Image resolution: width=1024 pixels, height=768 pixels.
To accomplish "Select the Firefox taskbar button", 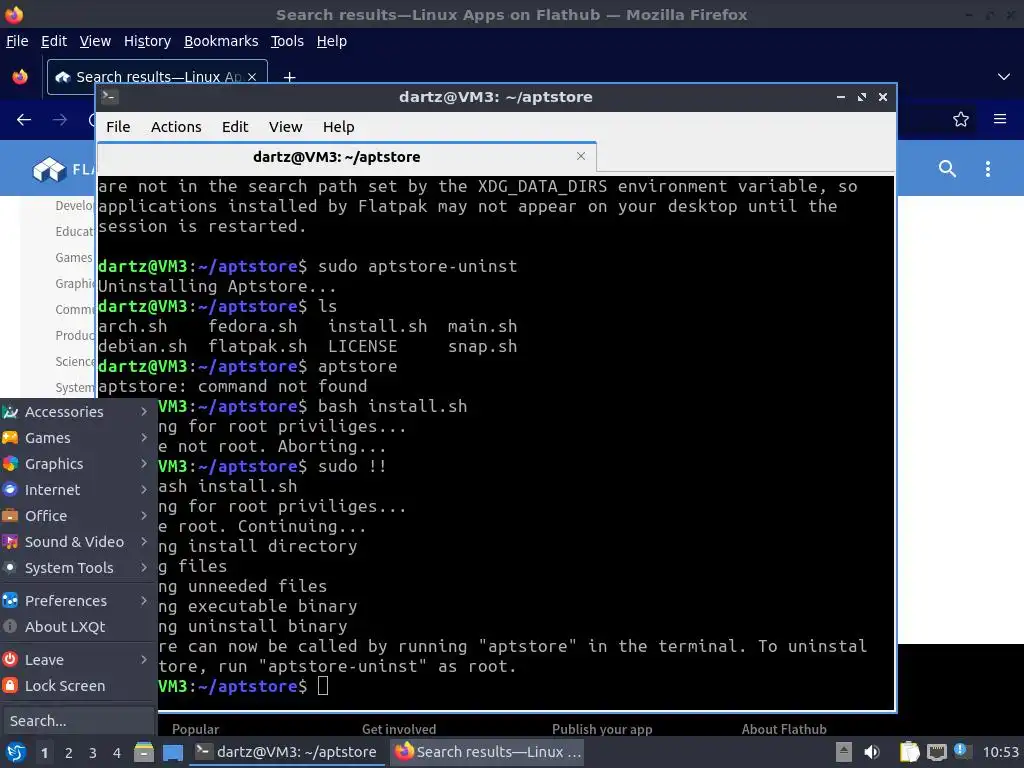I will coord(487,752).
